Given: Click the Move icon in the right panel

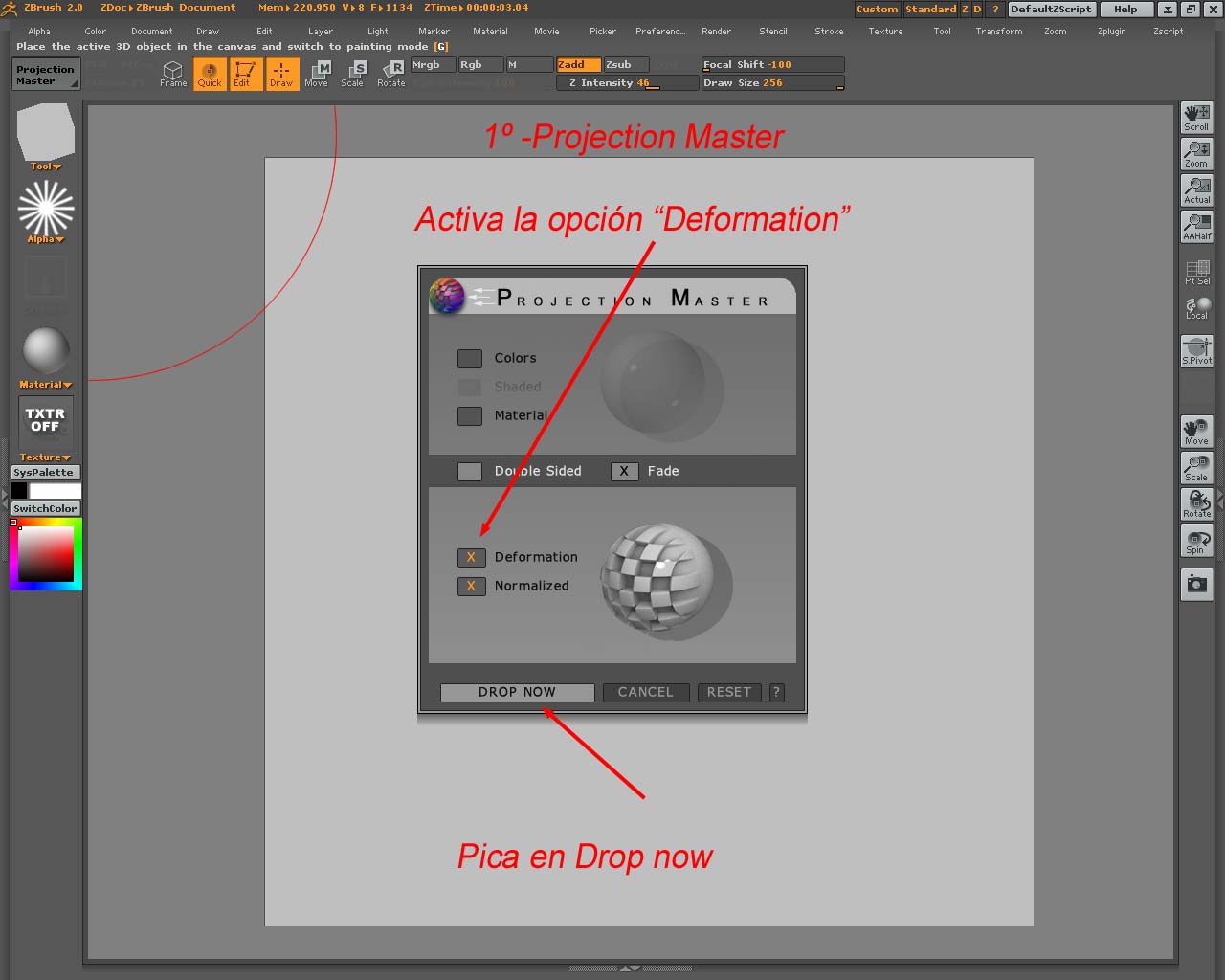Looking at the screenshot, I should pyautogui.click(x=1196, y=432).
